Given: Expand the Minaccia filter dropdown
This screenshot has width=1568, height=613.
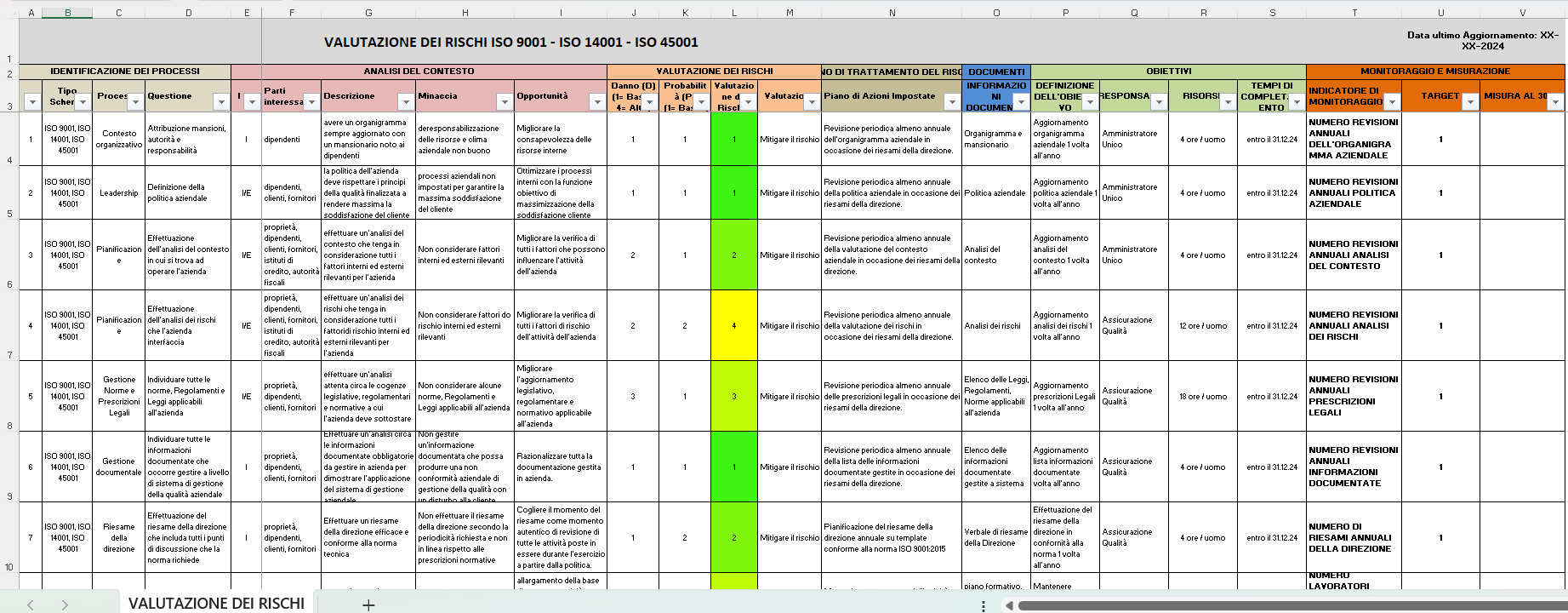Looking at the screenshot, I should (505, 102).
